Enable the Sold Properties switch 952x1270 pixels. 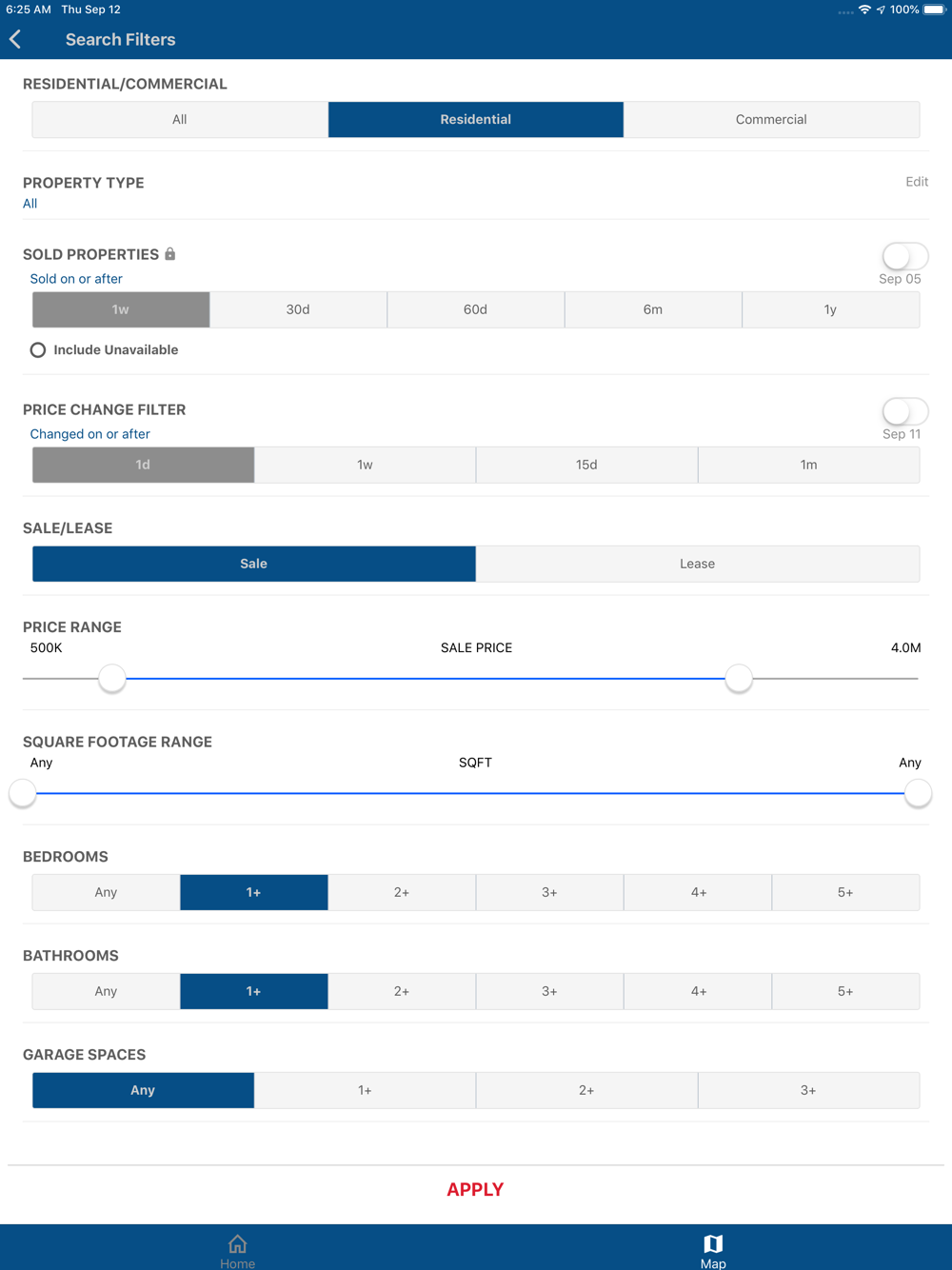click(x=904, y=256)
